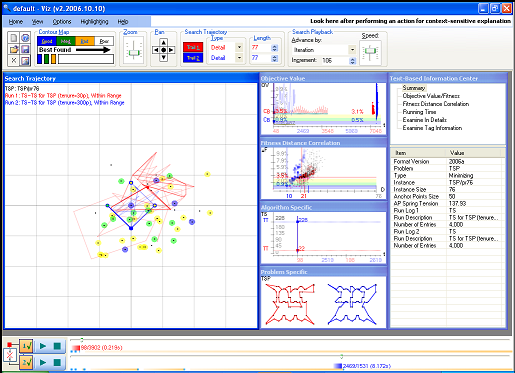This screenshot has width=515, height=373.
Task: Open Trail 2 type Detail dropdown
Action: point(239,58)
